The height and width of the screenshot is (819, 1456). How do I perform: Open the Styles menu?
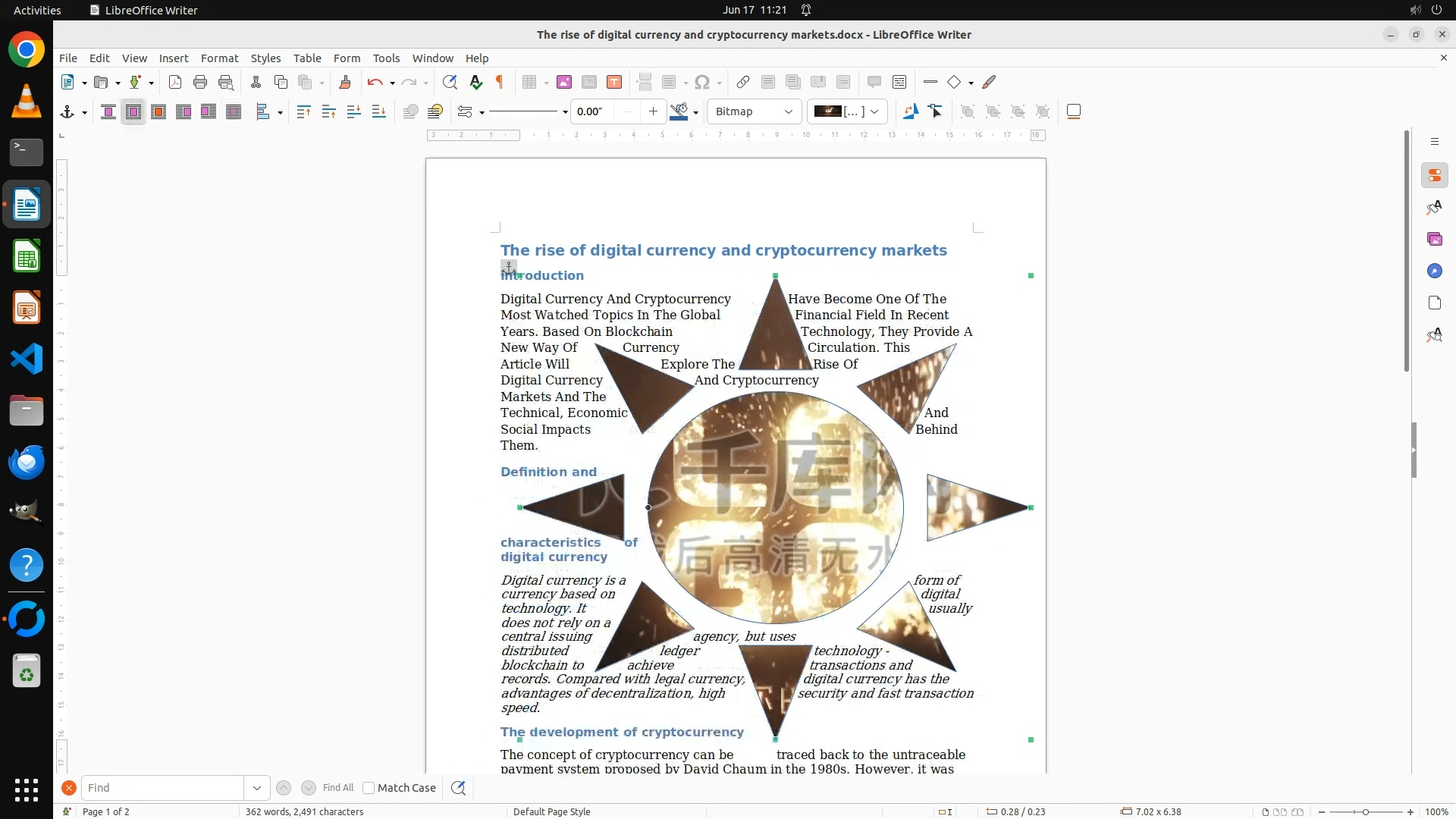tap(265, 58)
